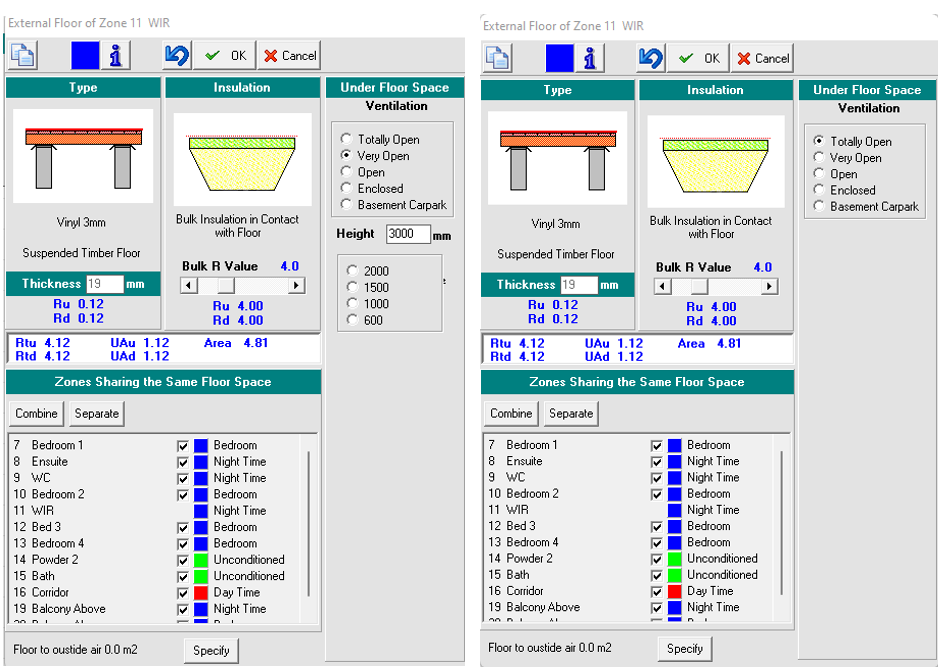This screenshot has height=670, width=943.
Task: Untick Corridor Day Time checkbox in right dialog
Action: pos(657,591)
